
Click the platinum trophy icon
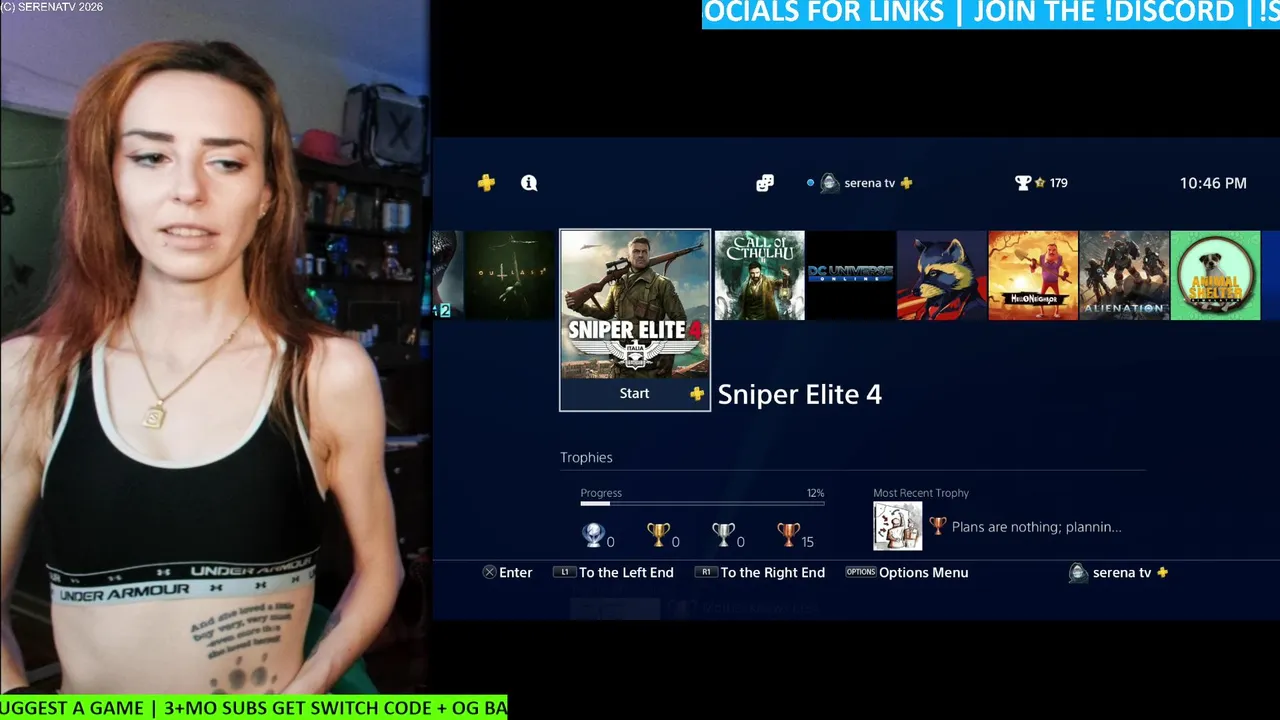(593, 536)
